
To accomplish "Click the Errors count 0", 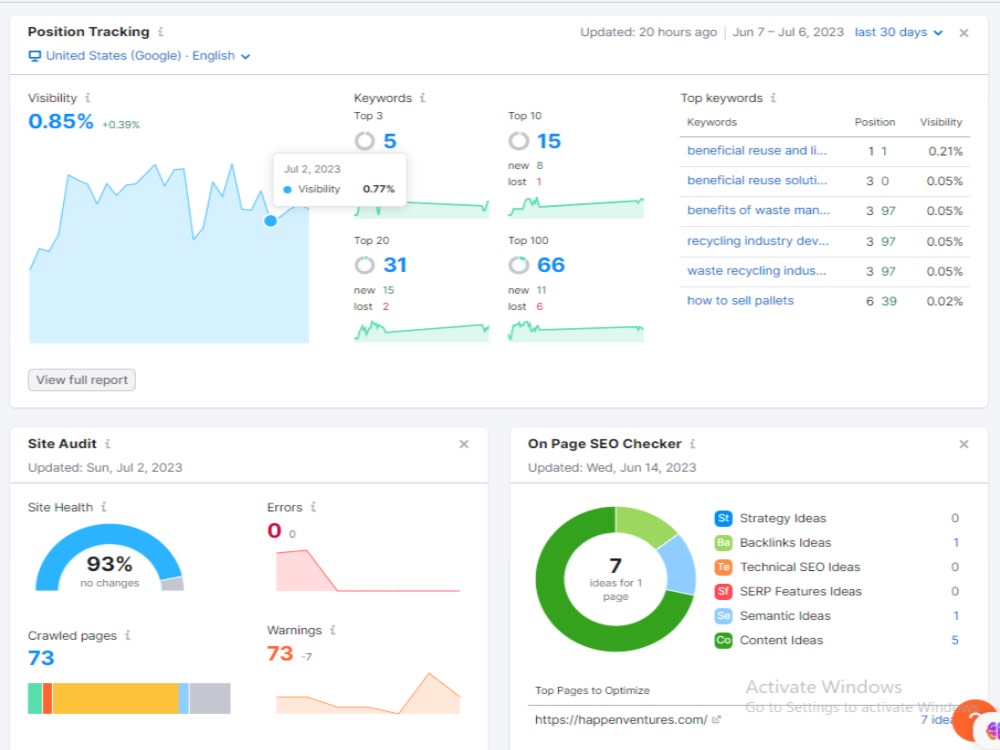I will tap(274, 531).
